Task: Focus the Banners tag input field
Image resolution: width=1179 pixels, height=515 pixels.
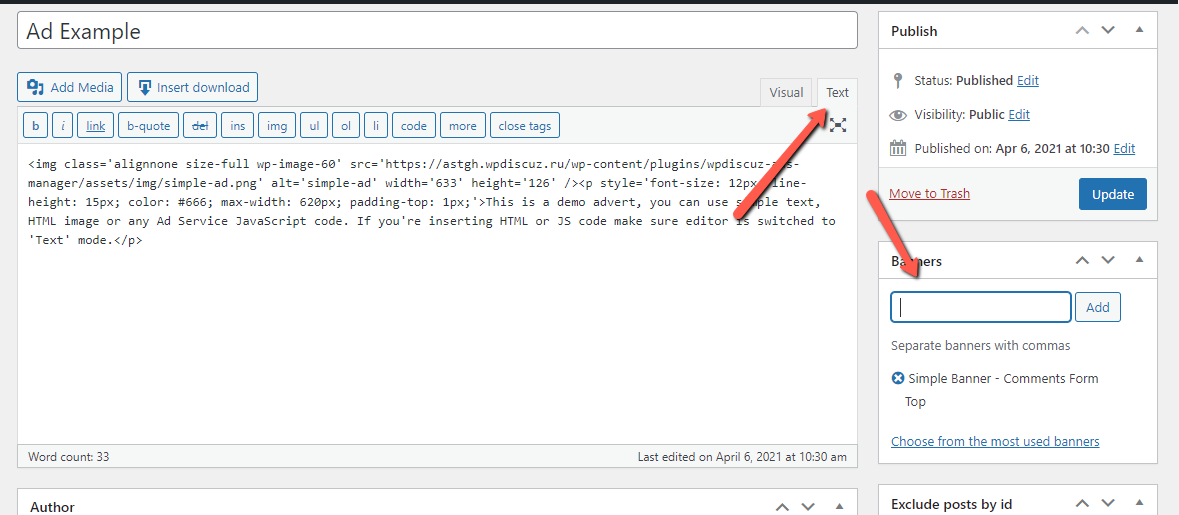Action: (980, 307)
